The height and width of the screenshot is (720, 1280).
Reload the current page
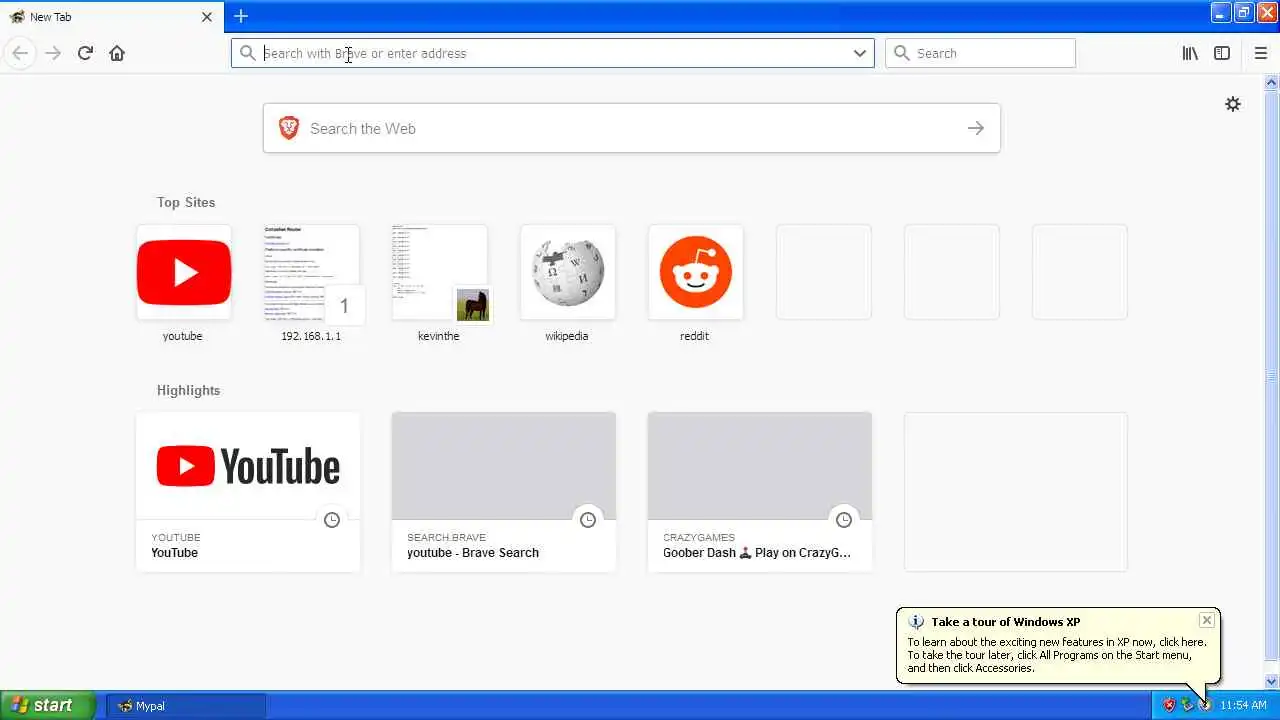(85, 53)
